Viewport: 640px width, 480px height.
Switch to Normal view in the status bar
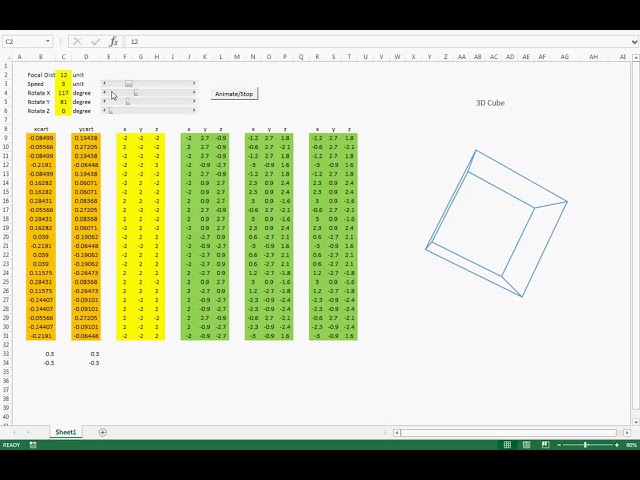point(507,445)
